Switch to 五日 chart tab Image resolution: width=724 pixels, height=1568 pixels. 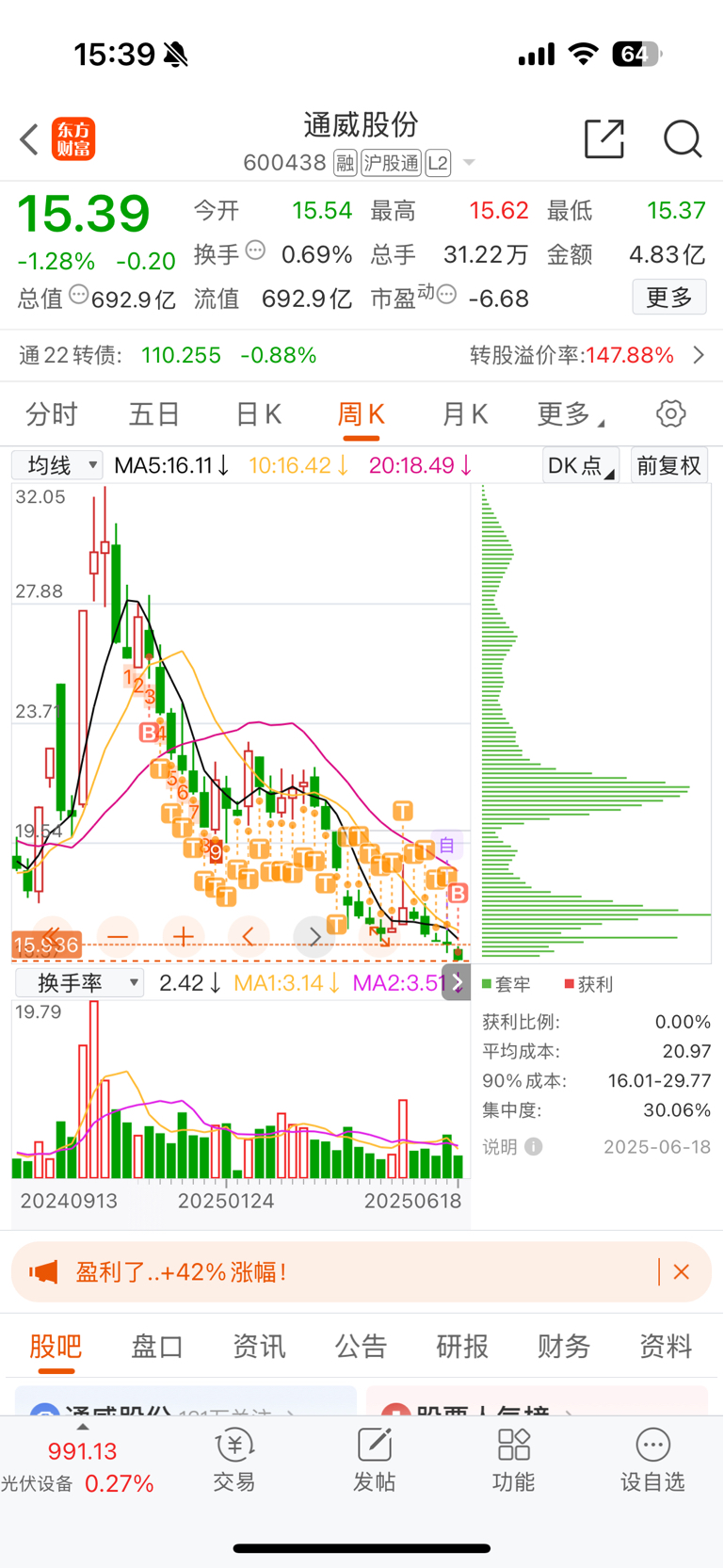pos(154,414)
